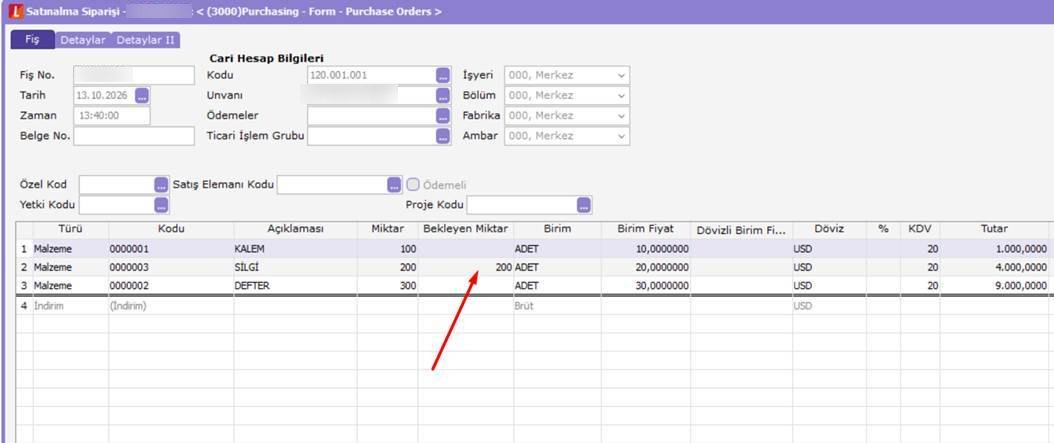Select the SİLGİ row's Bekleyen Miktar cell

(x=466, y=267)
